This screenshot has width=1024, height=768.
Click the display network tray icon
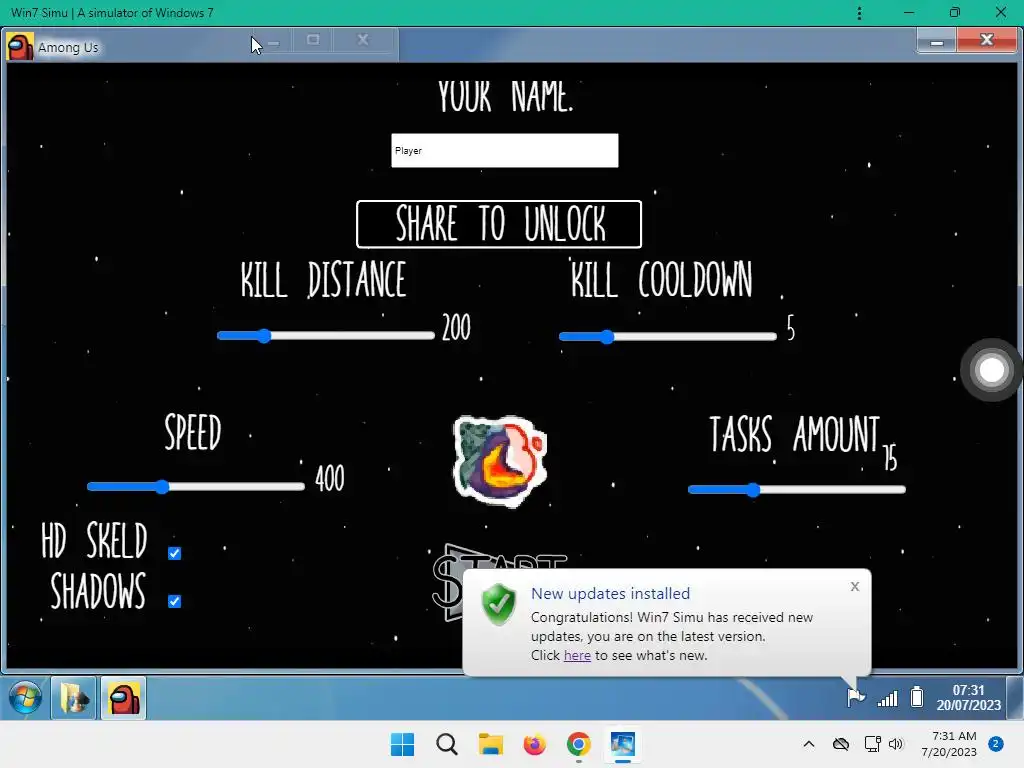(x=872, y=744)
